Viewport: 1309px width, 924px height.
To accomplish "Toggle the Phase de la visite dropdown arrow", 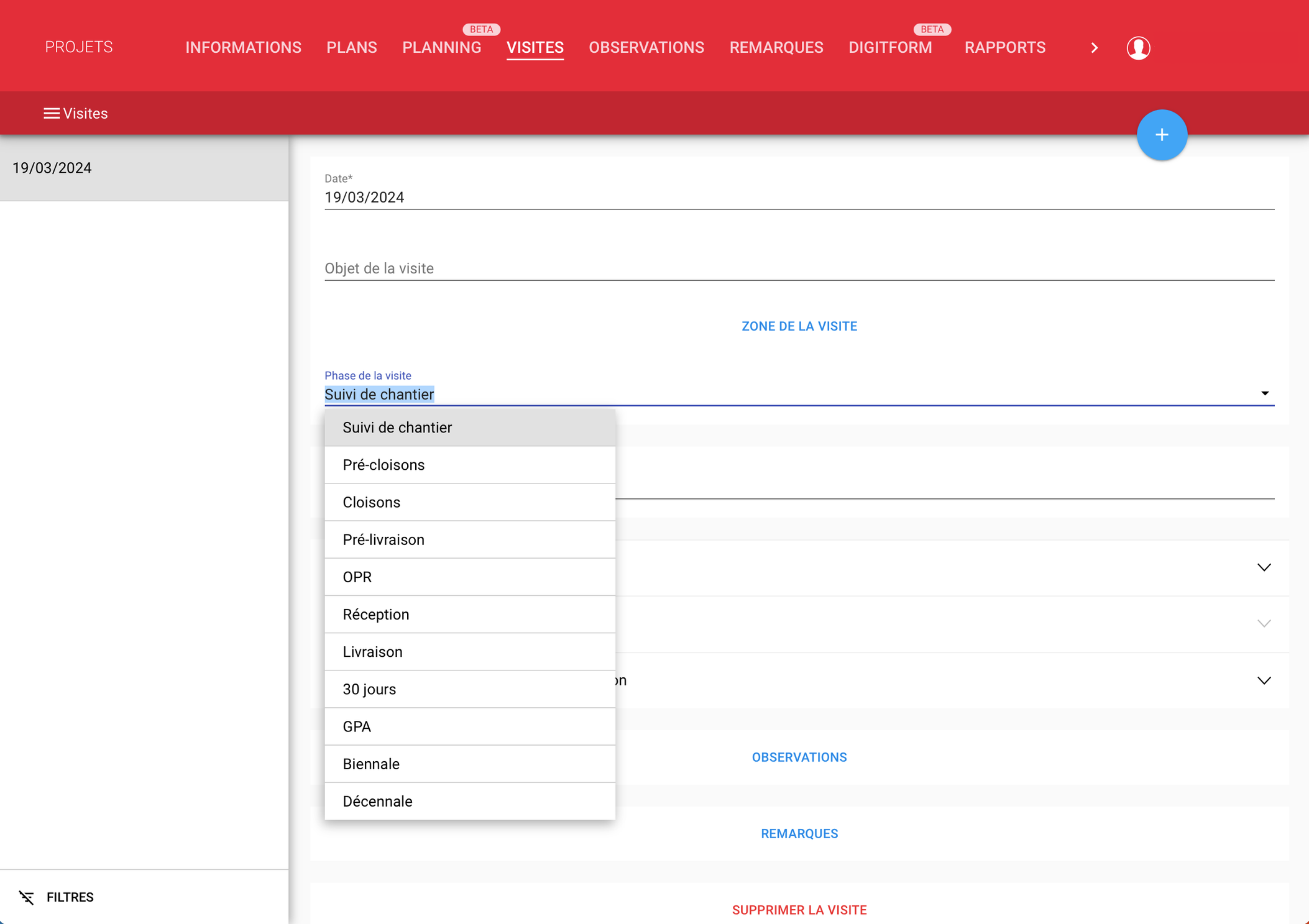I will coord(1264,393).
